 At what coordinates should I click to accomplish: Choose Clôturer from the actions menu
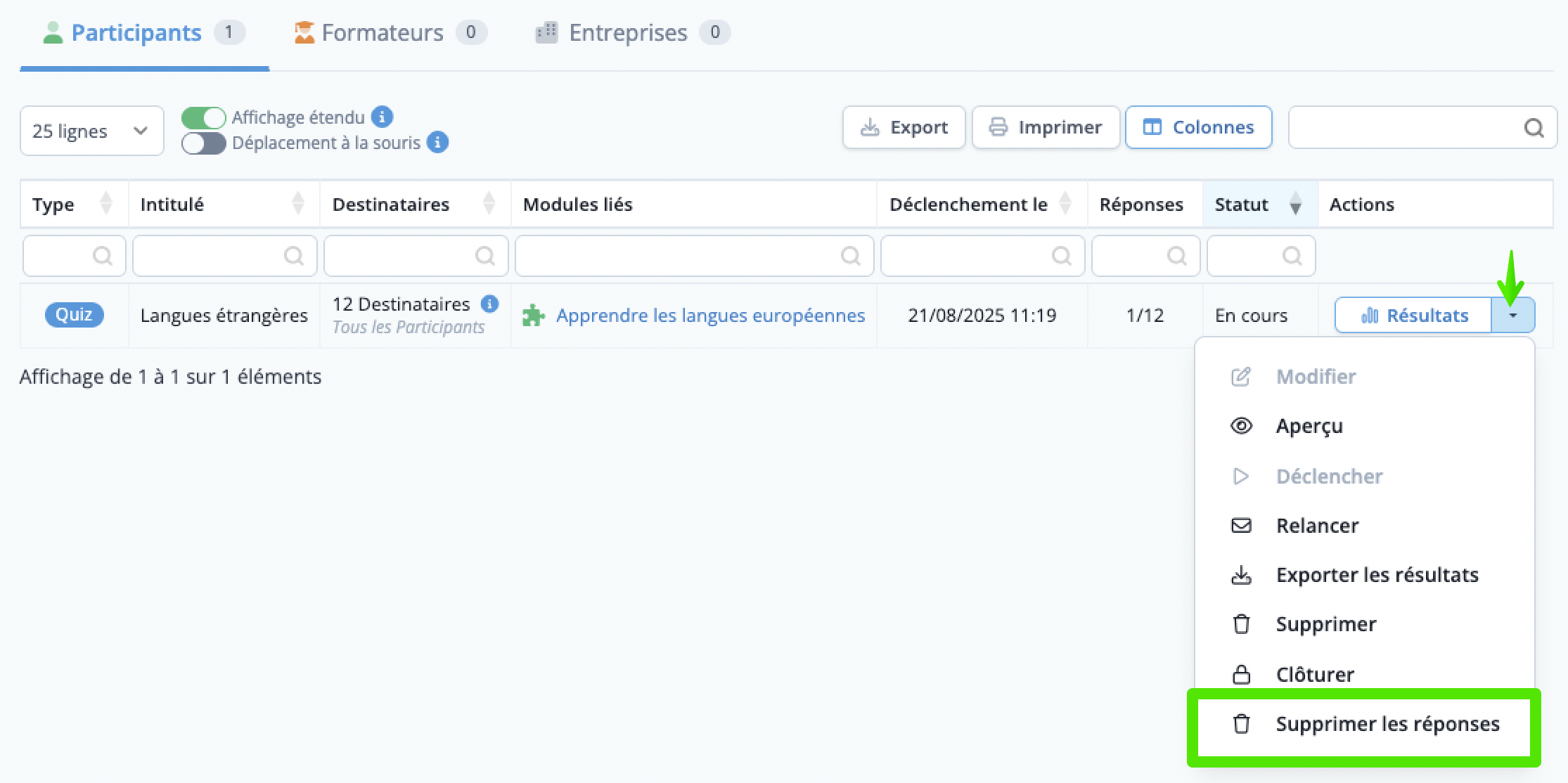[x=1314, y=675]
